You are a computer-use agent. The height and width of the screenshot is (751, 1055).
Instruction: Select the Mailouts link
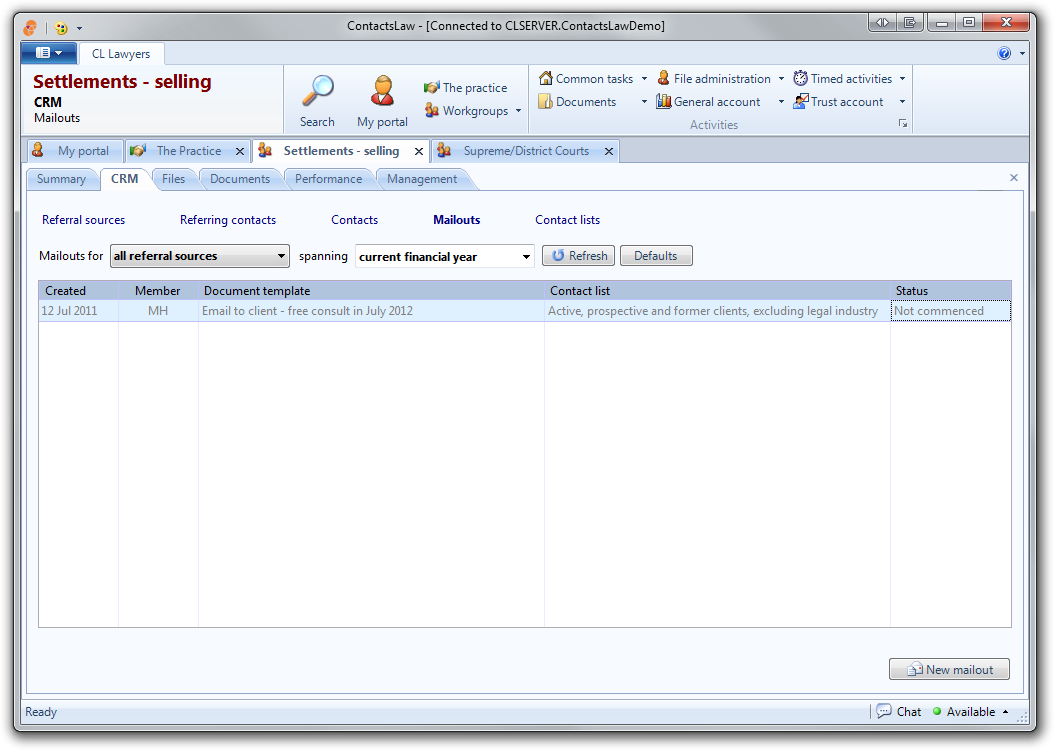coord(457,220)
